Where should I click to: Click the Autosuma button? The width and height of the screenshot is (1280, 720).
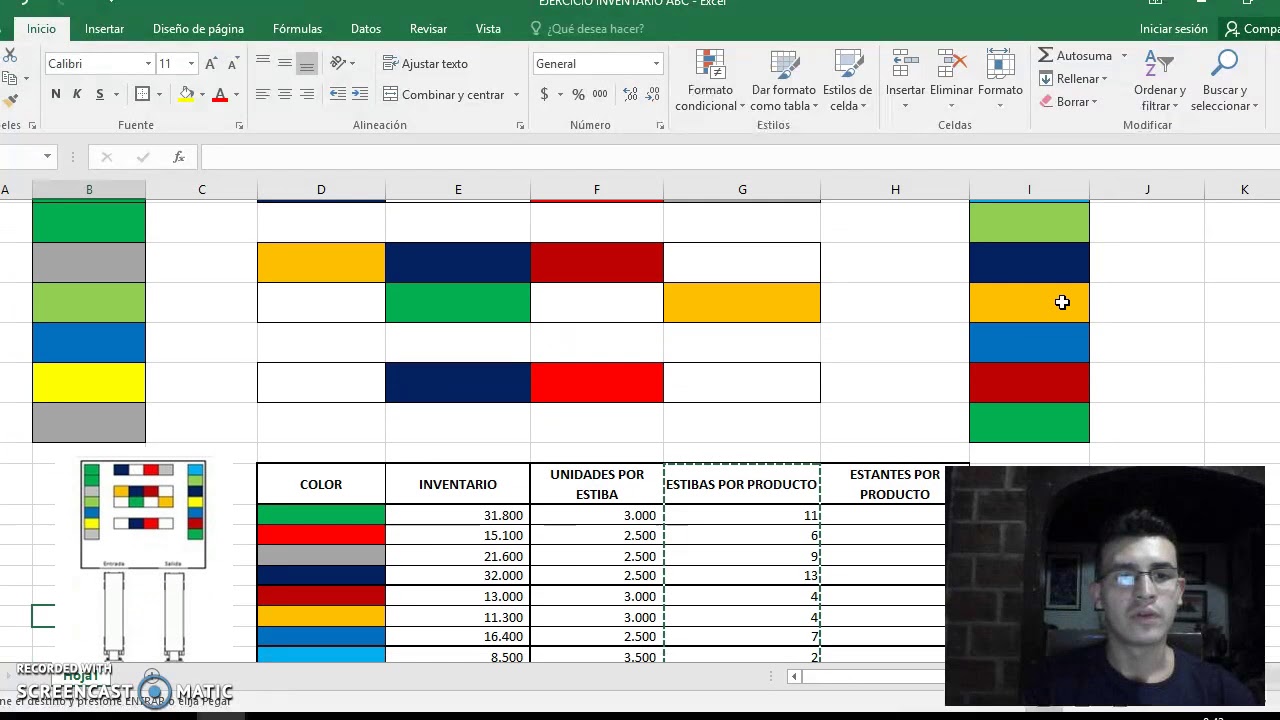click(x=1075, y=56)
